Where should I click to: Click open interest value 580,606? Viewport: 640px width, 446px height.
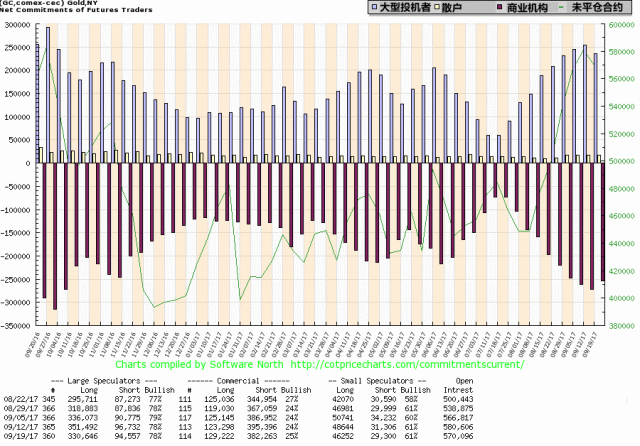point(458,427)
